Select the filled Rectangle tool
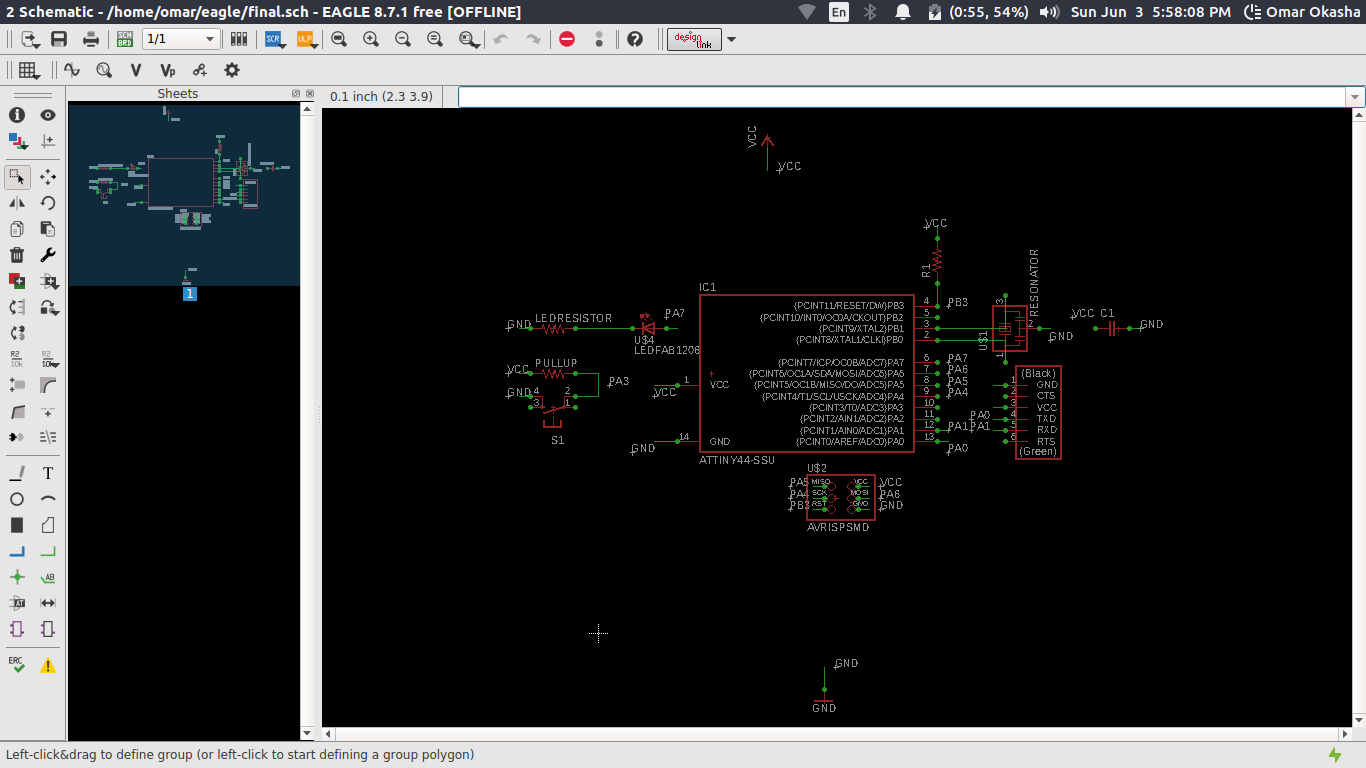Viewport: 1366px width, 768px height. [17, 525]
